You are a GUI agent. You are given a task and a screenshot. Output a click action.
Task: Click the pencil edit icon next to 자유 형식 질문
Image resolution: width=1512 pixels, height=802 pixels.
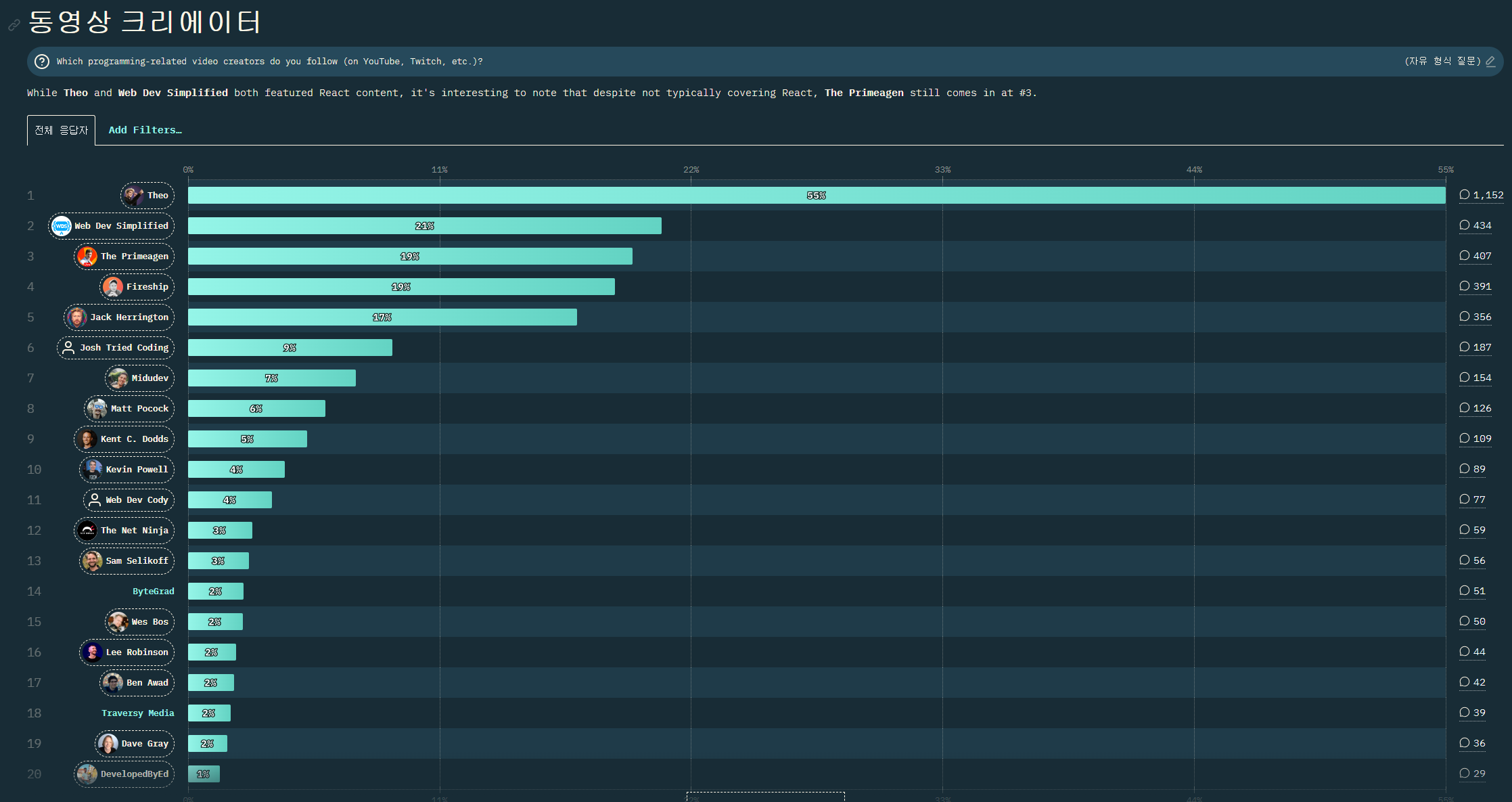(1490, 62)
